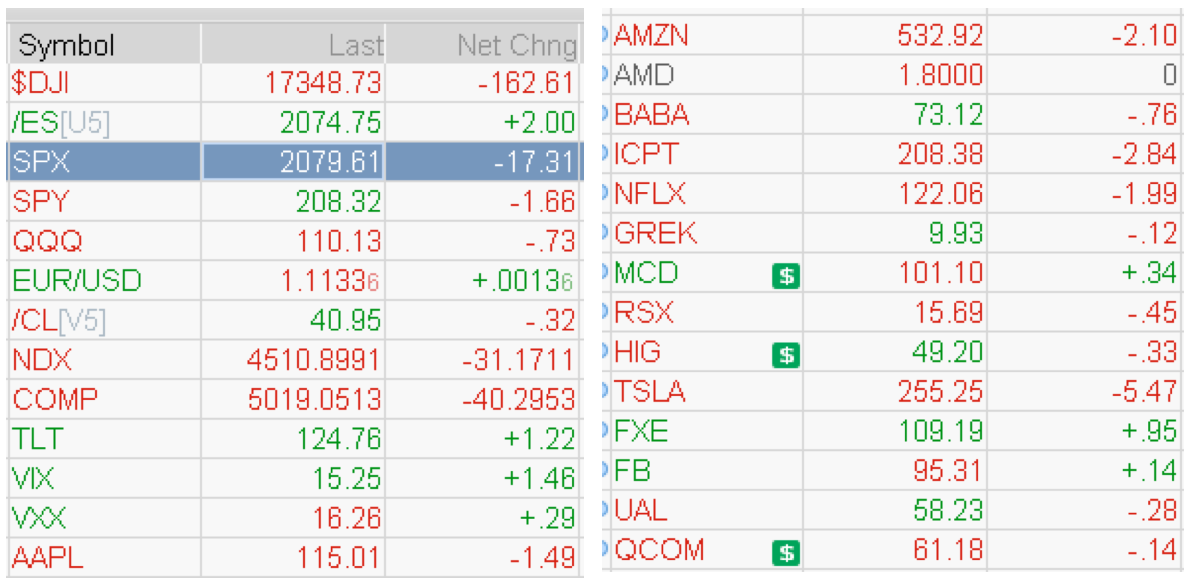
Task: Click the AAPL last price 115.01
Action: 338,558
